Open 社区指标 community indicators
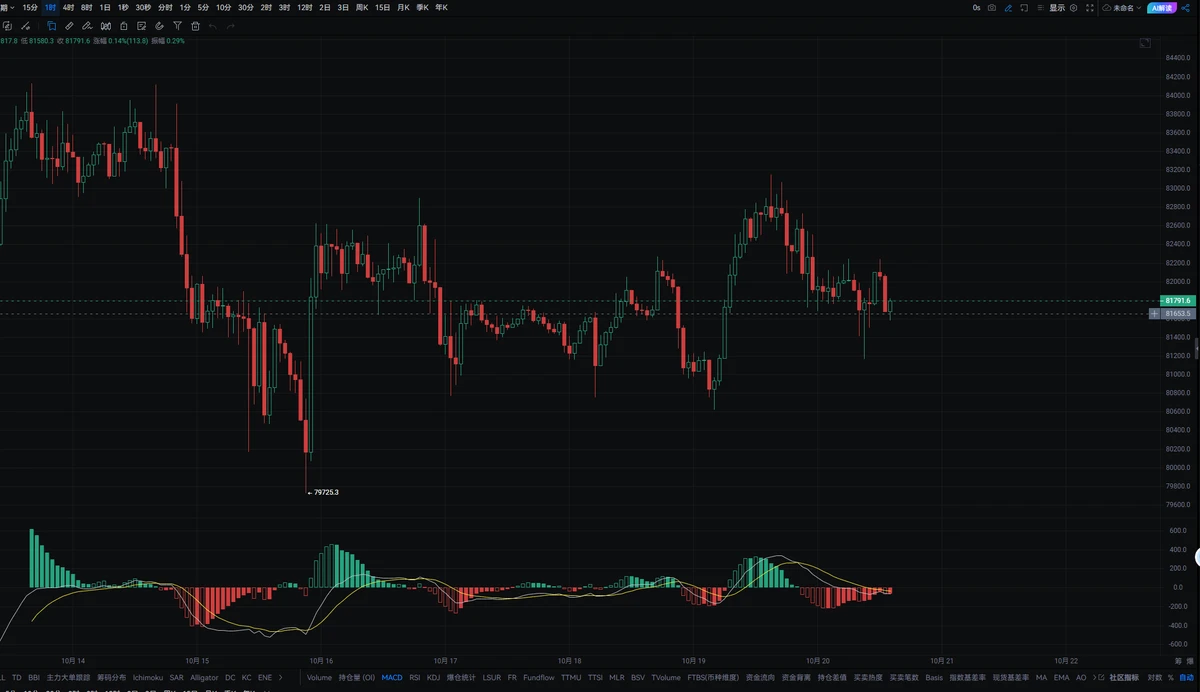The width and height of the screenshot is (1200, 692). pos(1124,677)
